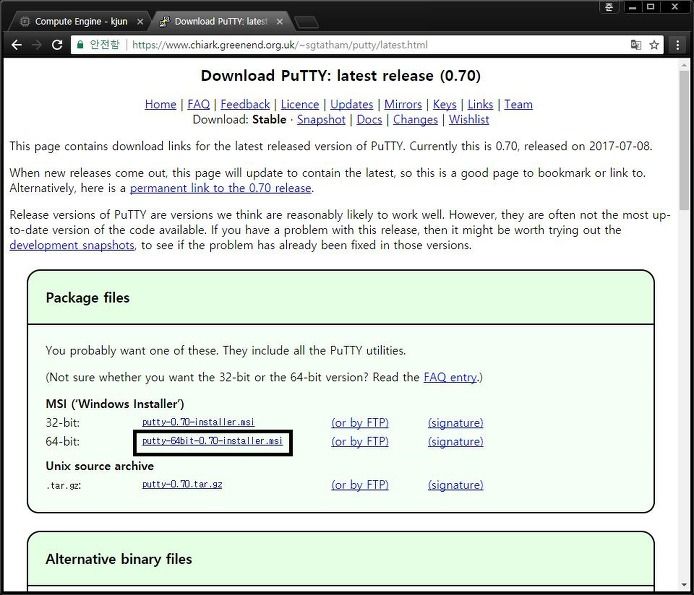Click the Package files heading
The image size is (694, 595).
88,298
